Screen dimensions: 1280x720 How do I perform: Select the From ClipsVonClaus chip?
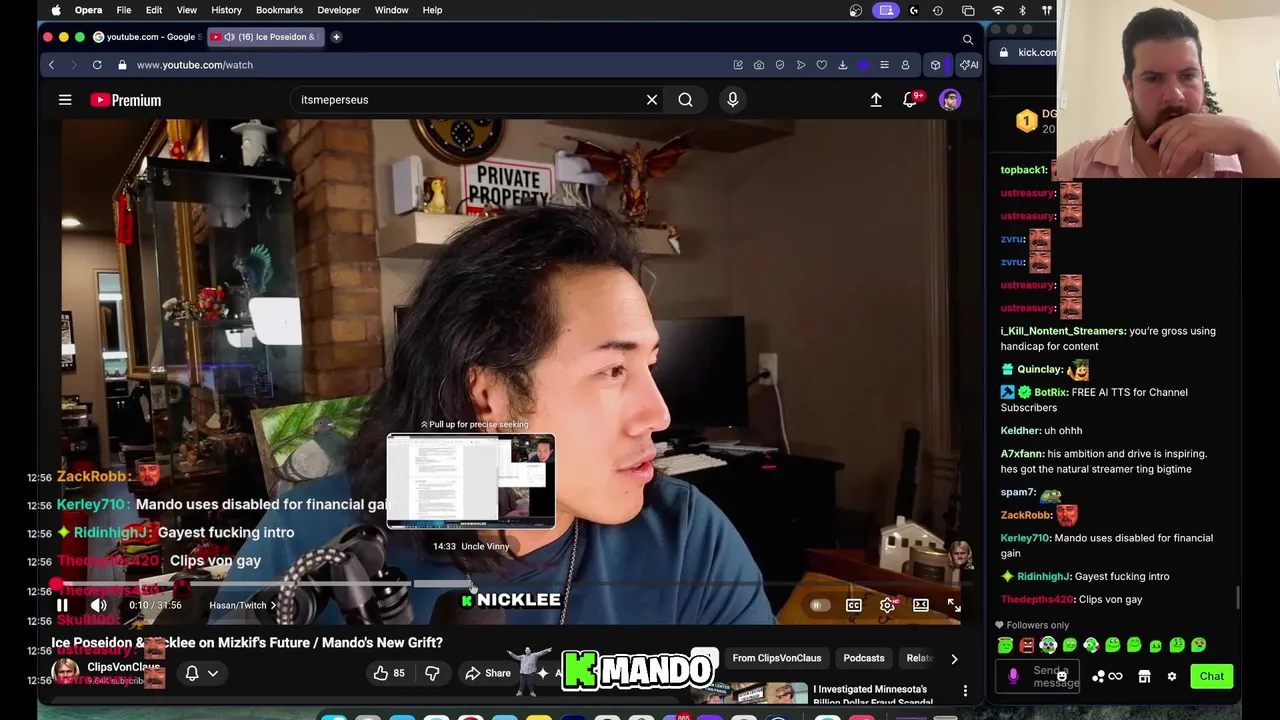[x=777, y=658]
